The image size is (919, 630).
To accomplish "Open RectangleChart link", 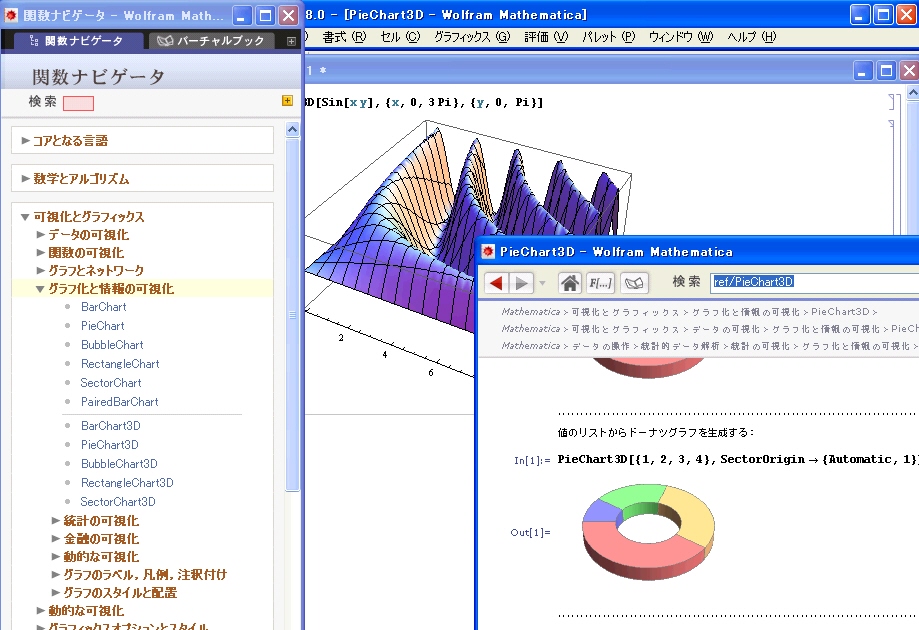I will coord(120,364).
